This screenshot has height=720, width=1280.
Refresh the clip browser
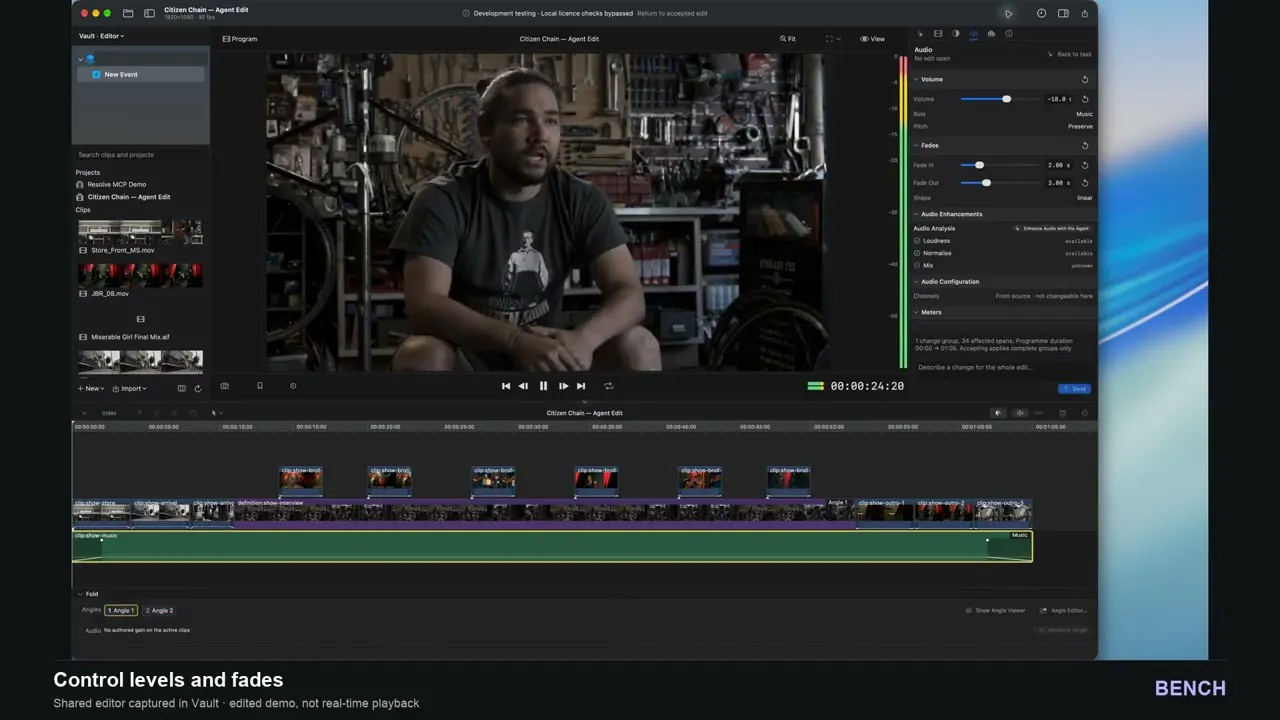pos(198,388)
